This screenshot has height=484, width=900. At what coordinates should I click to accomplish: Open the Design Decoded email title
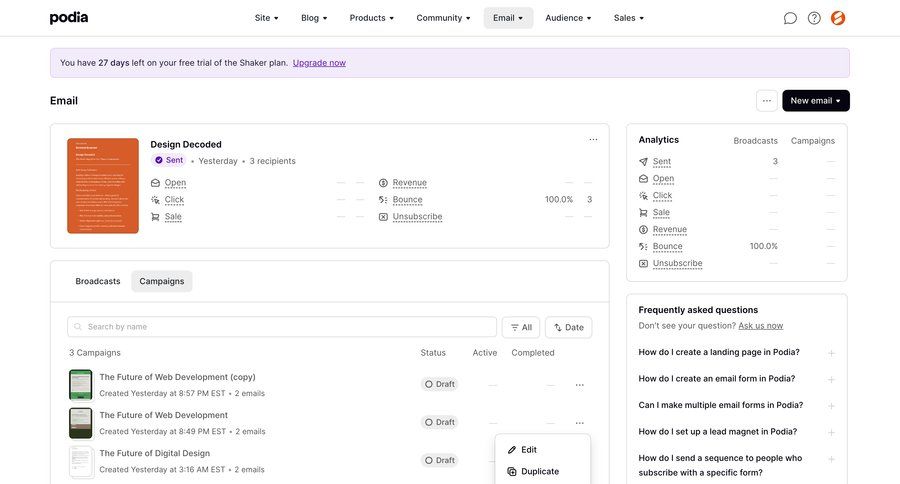(x=186, y=145)
